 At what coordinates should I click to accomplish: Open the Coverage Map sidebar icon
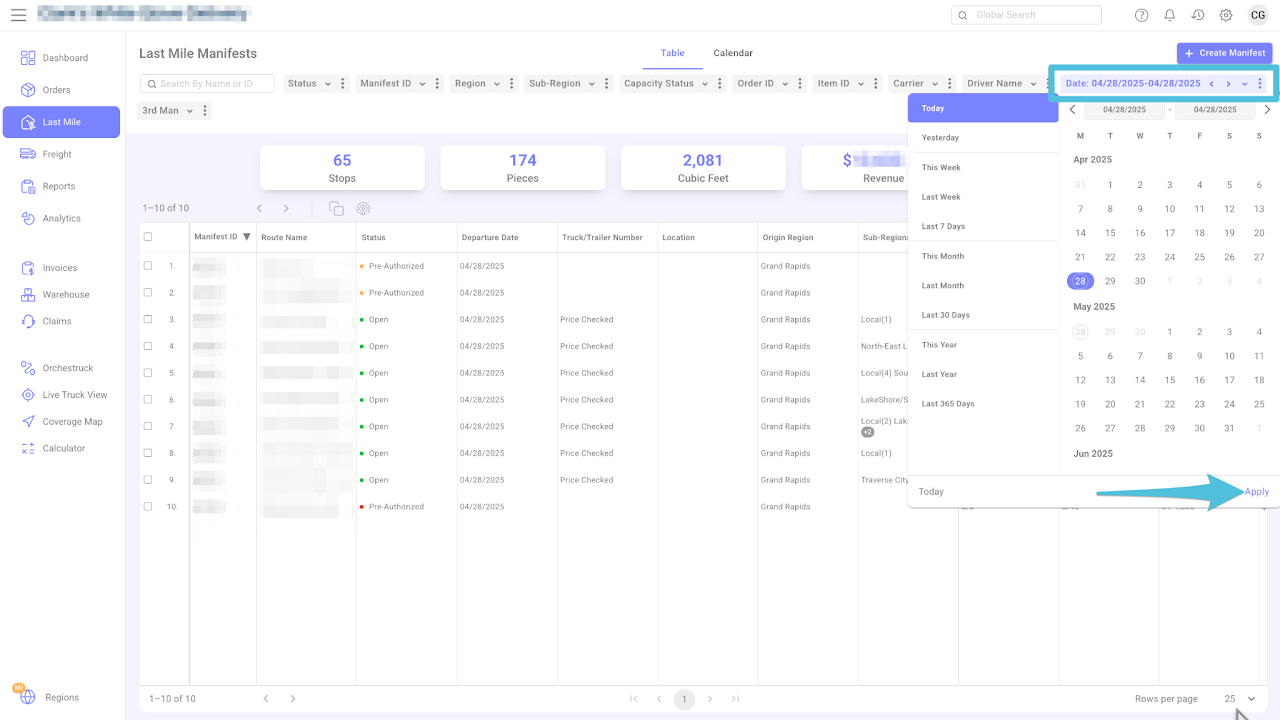pos(28,422)
